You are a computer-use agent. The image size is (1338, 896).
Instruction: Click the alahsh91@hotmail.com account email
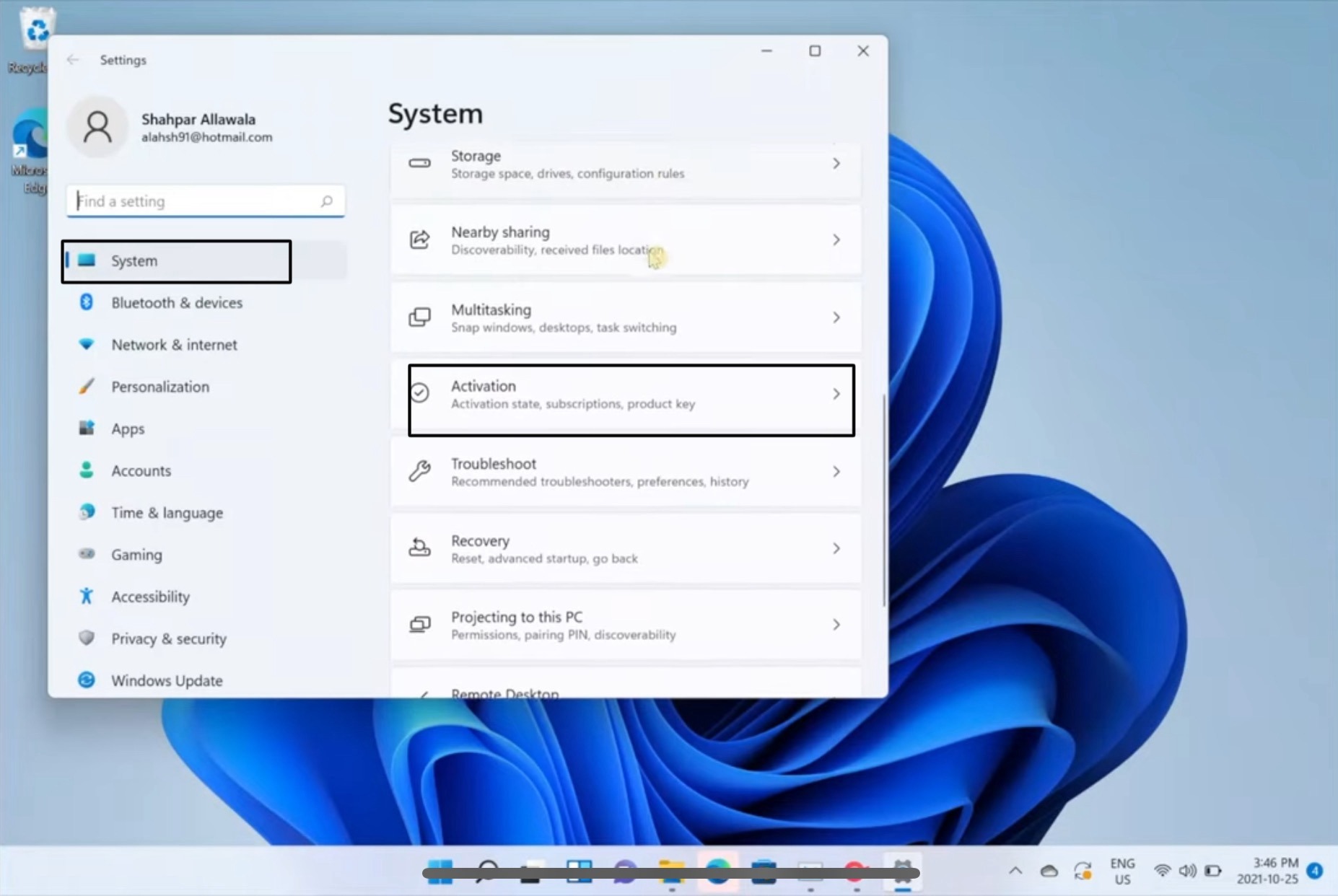(x=206, y=137)
